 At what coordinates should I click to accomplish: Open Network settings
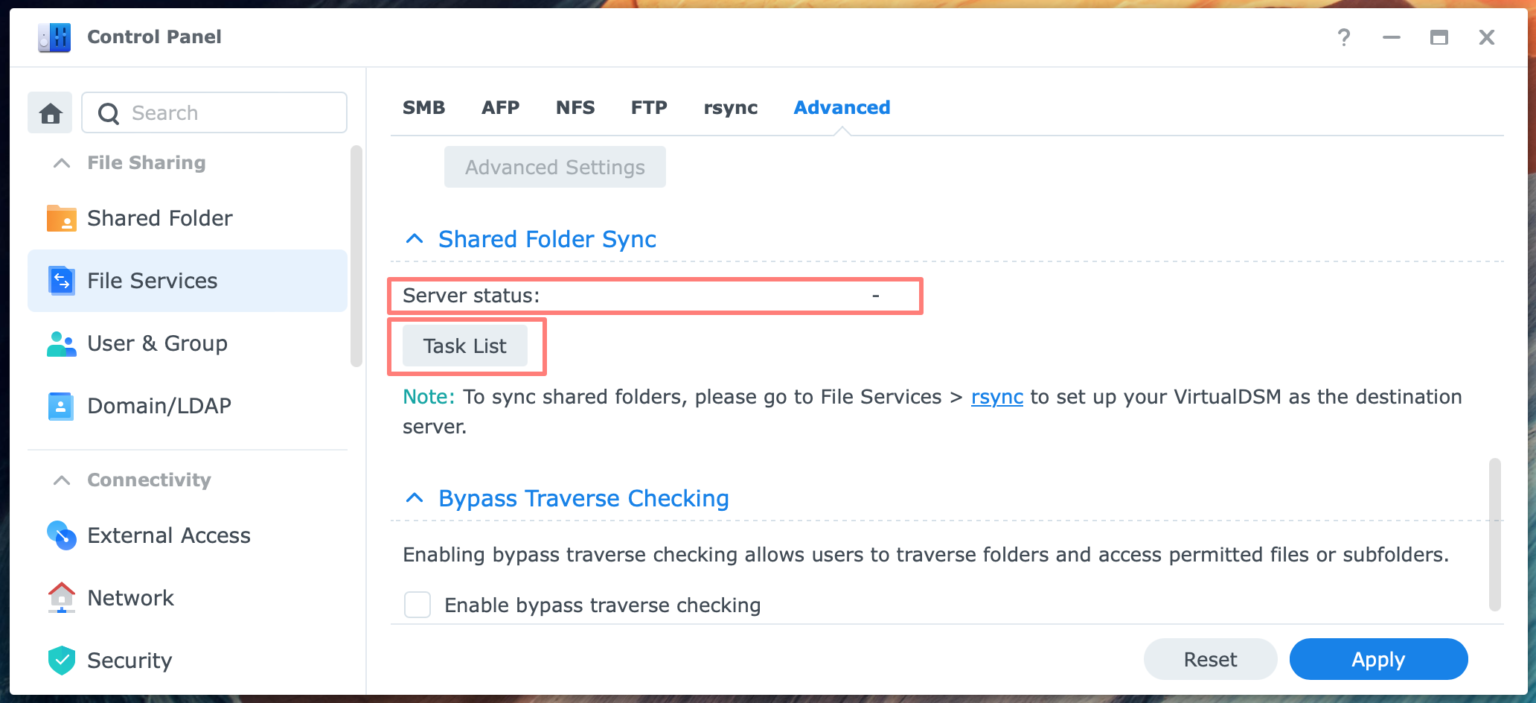130,597
